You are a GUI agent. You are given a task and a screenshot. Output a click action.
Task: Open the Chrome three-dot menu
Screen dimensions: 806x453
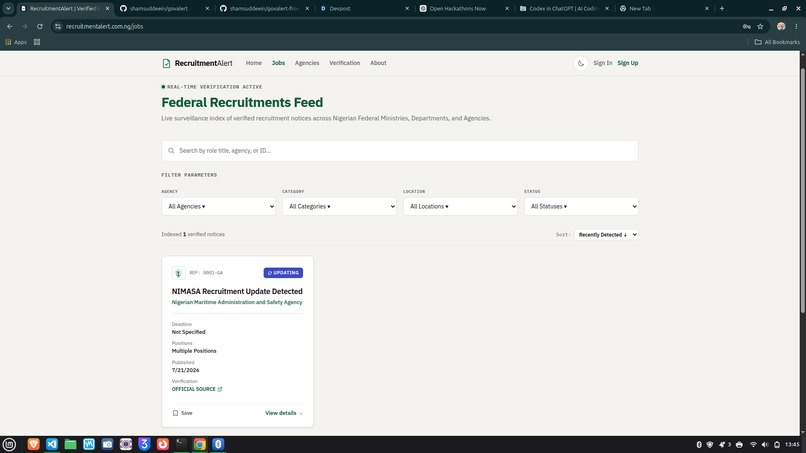click(796, 26)
